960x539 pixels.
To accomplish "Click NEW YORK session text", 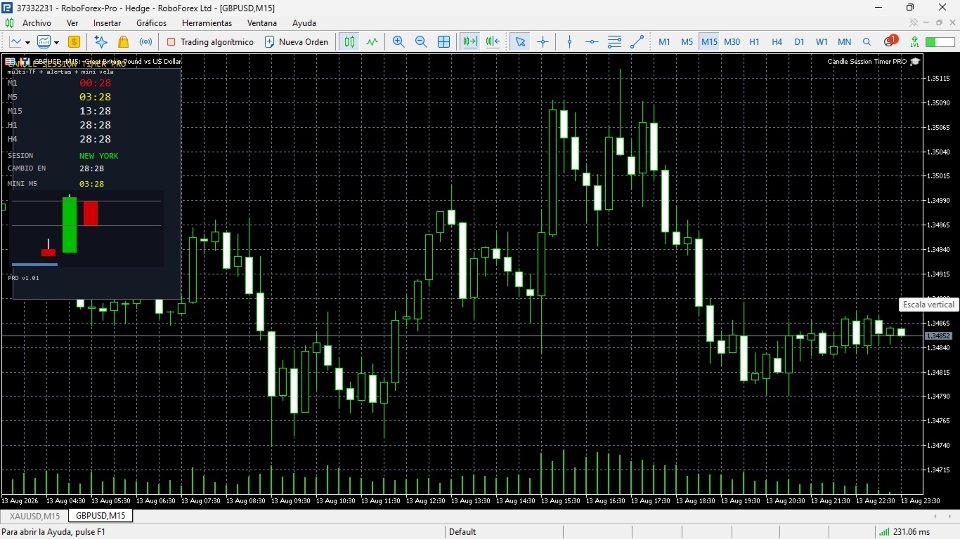I will [99, 156].
